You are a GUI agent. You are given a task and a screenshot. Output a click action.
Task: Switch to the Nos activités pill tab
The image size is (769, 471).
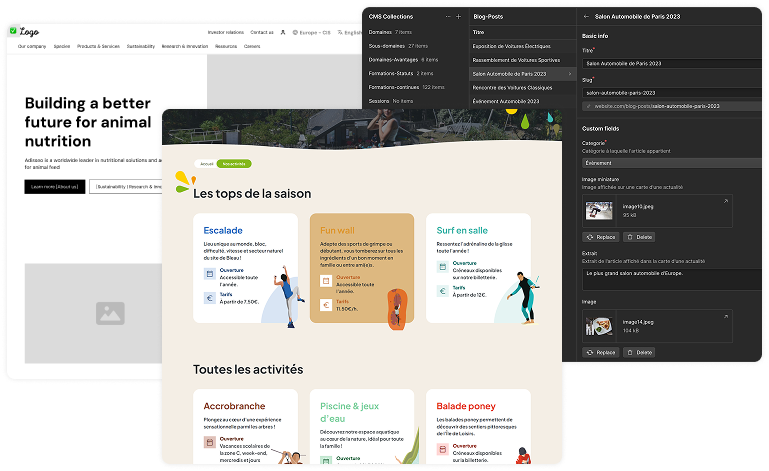[x=235, y=163]
